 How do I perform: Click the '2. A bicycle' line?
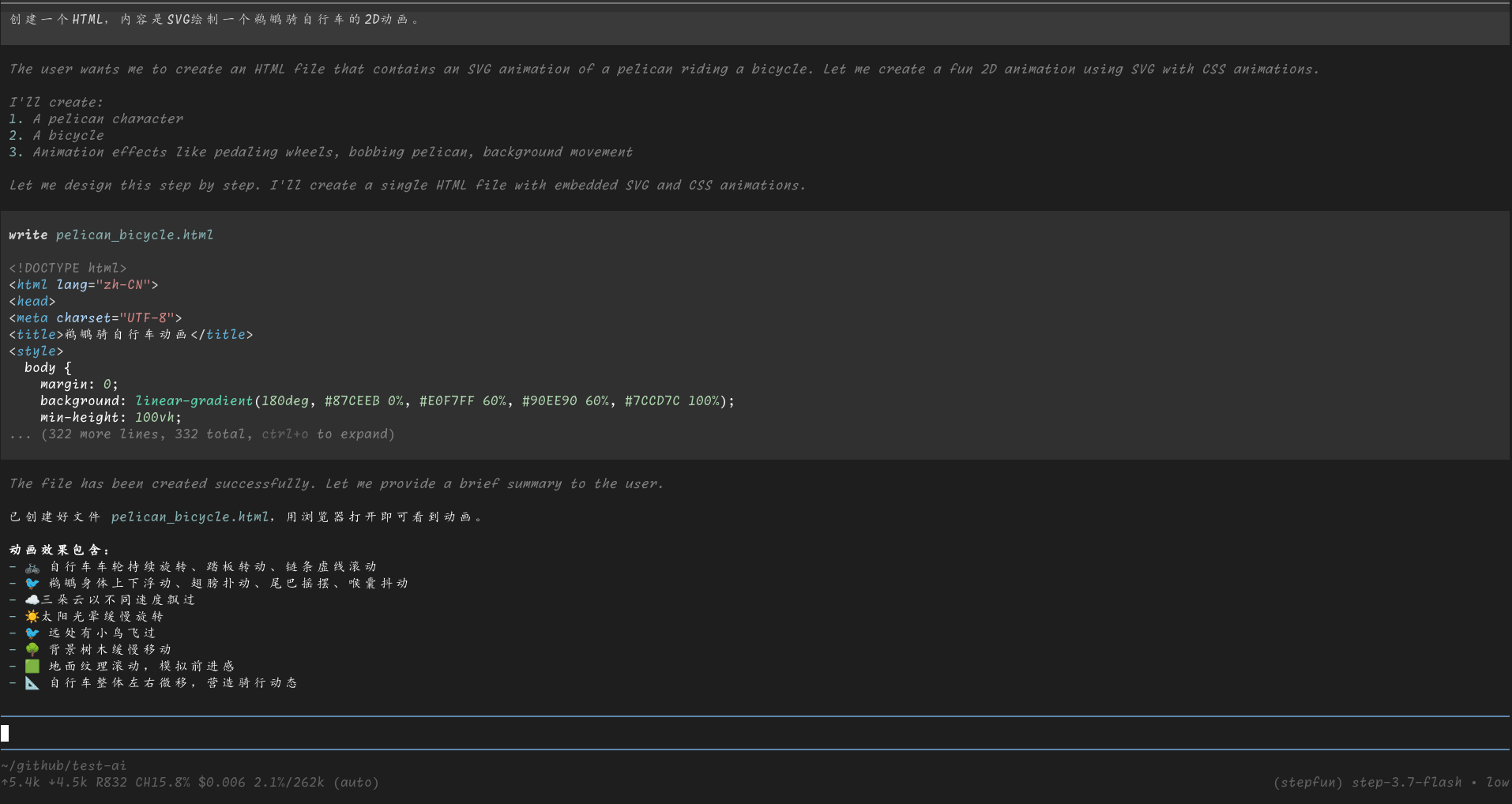pyautogui.click(x=56, y=136)
